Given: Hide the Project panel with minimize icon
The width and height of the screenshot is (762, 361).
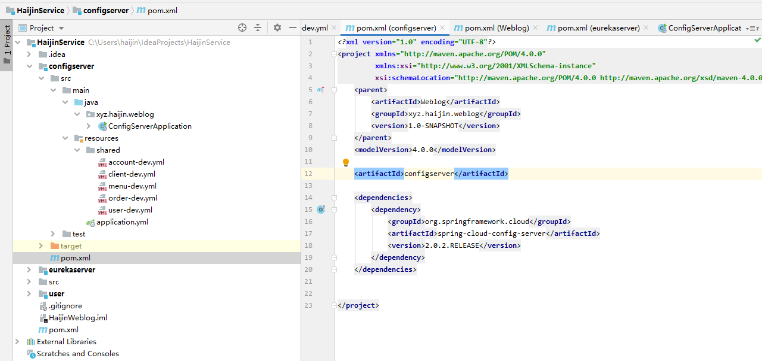Looking at the screenshot, I should [x=293, y=28].
